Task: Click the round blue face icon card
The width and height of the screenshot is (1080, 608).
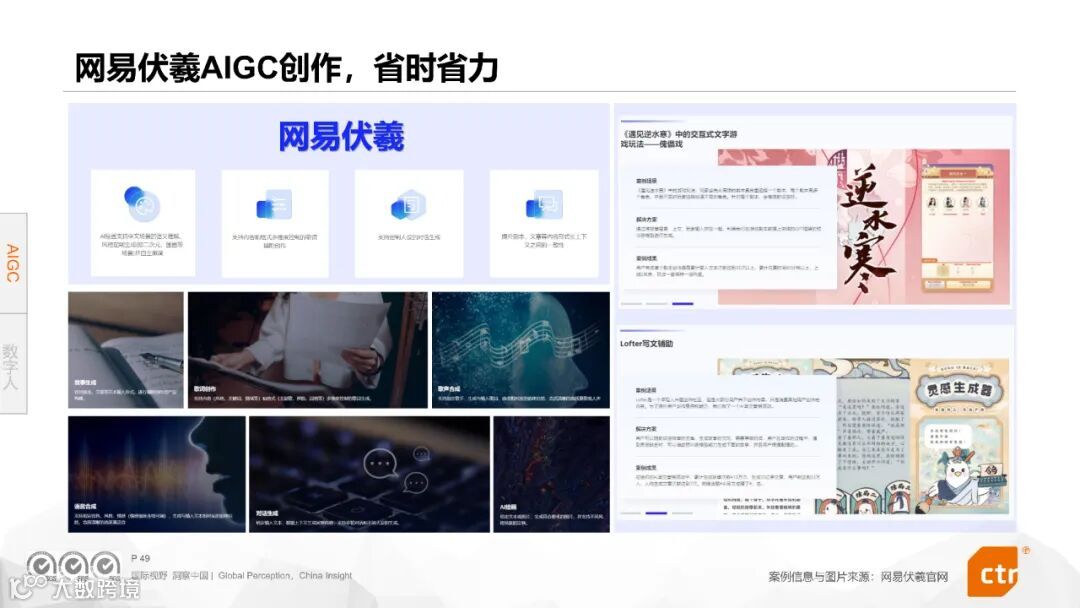Action: point(143,223)
